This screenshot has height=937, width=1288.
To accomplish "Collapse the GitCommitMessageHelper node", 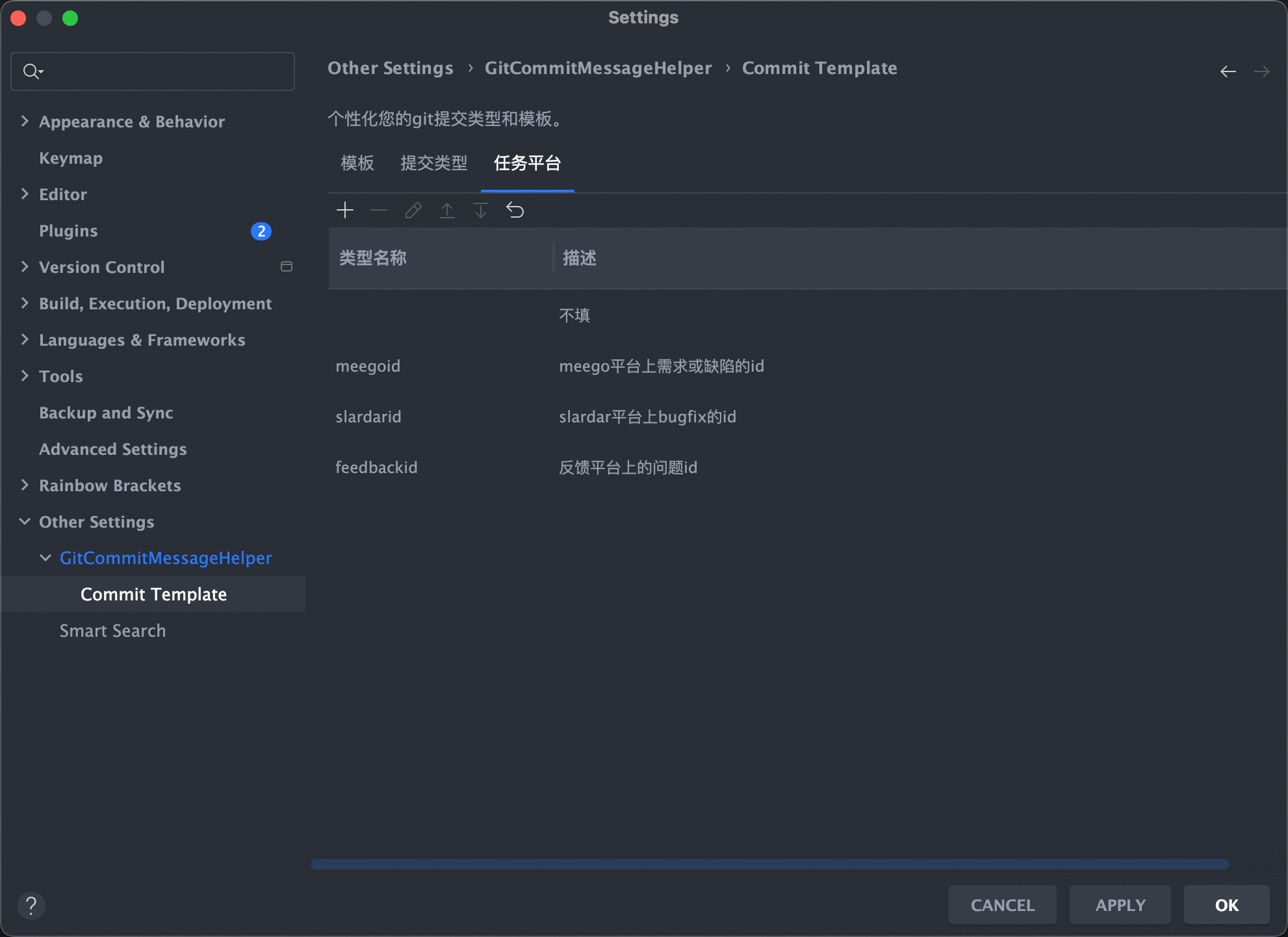I will (x=45, y=558).
